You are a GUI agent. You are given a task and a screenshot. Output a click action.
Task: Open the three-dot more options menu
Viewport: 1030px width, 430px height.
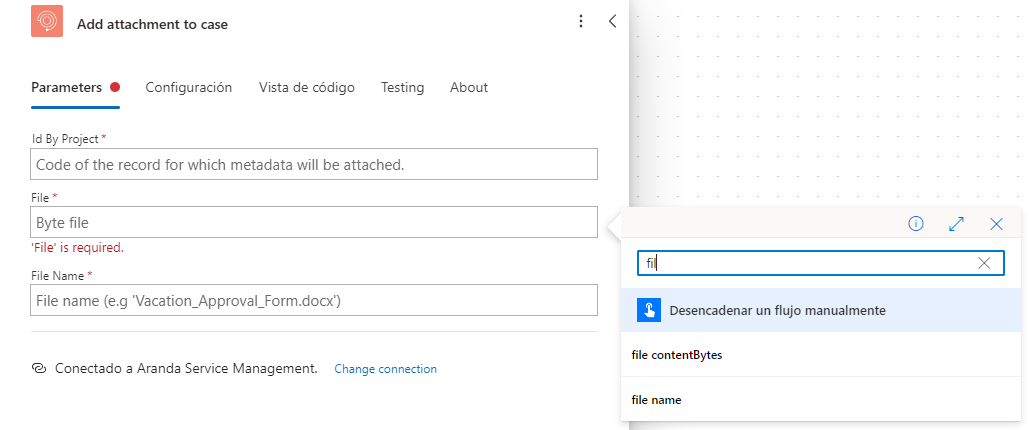(x=580, y=22)
